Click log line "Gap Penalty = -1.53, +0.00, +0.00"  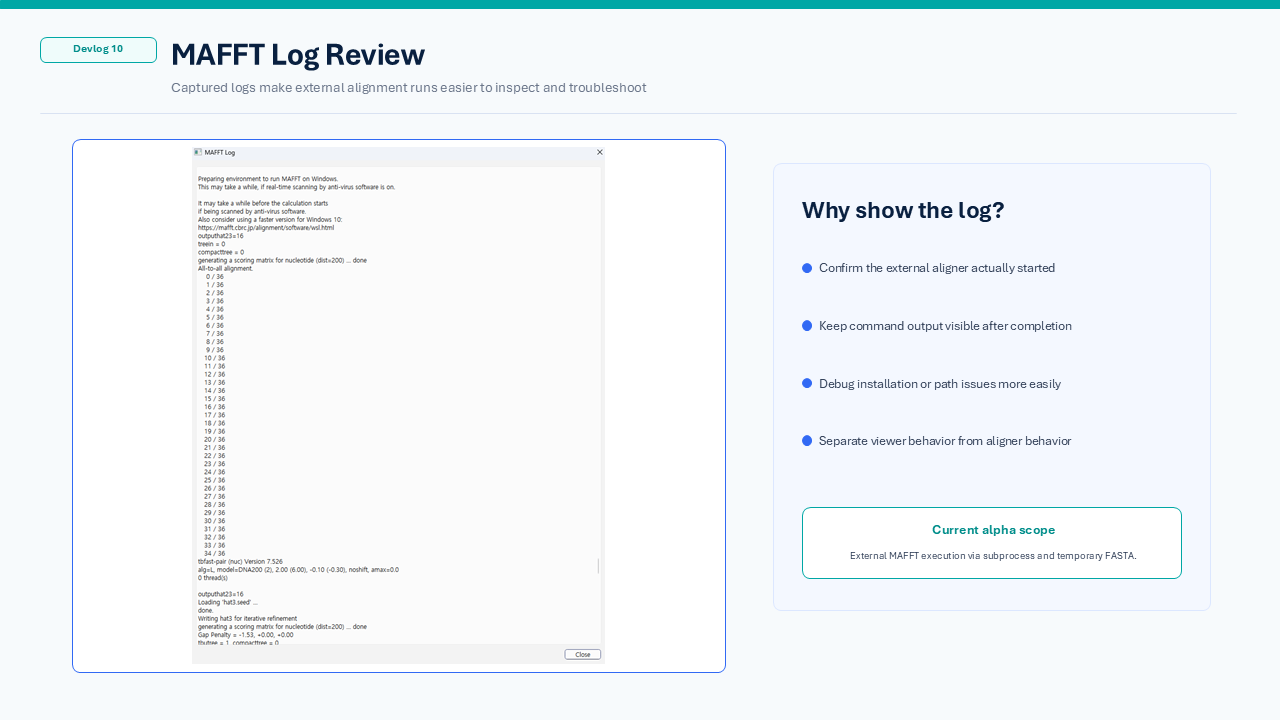pos(246,634)
